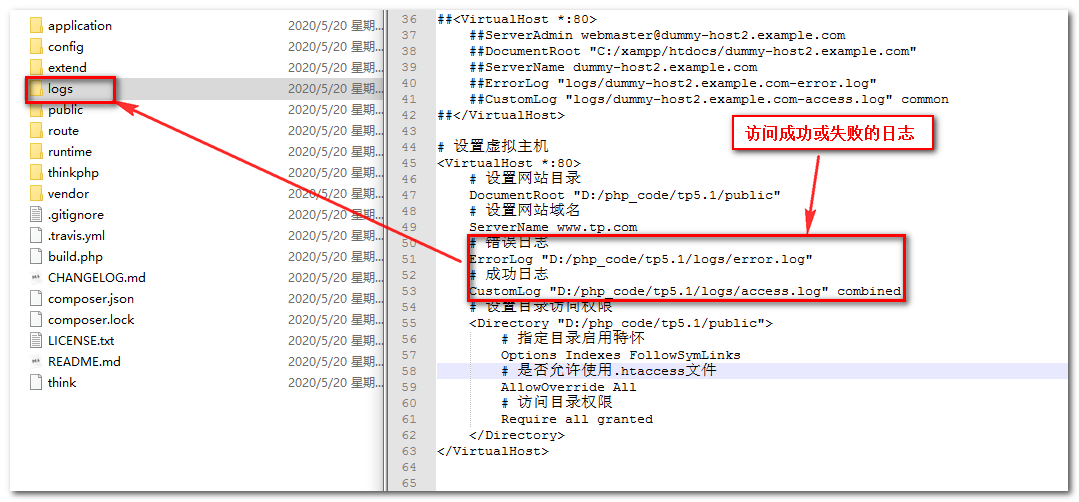
Task: Click line number 53 in the gutter
Action: tap(409, 291)
